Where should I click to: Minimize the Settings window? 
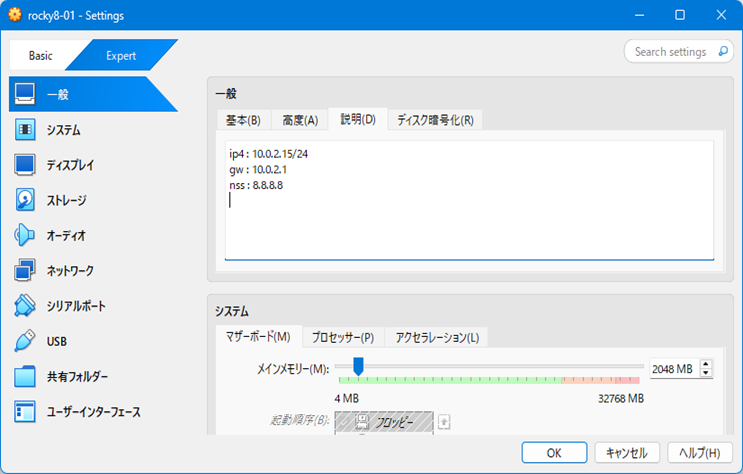click(640, 15)
